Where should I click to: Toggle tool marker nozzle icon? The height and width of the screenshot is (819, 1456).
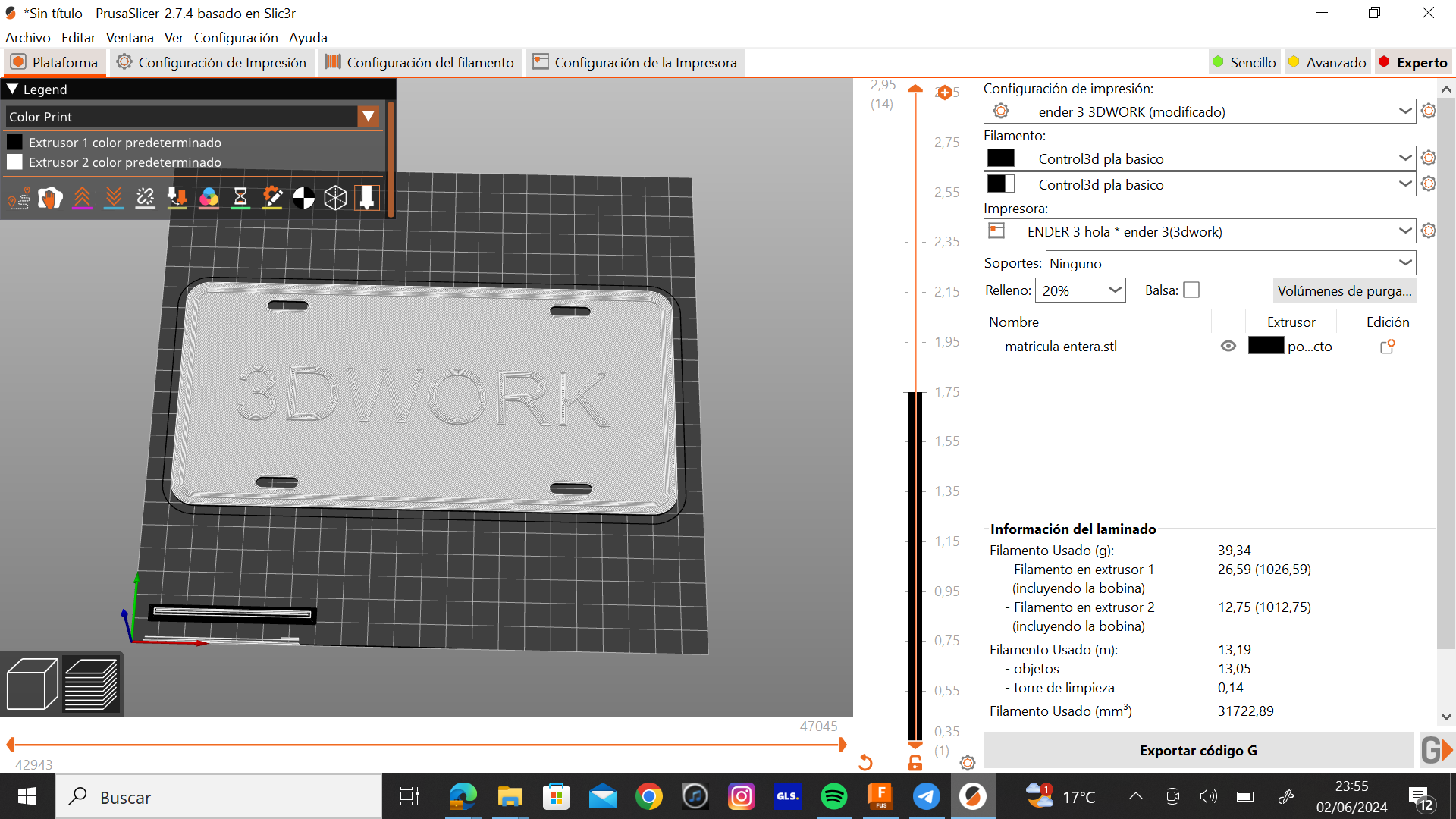(367, 199)
